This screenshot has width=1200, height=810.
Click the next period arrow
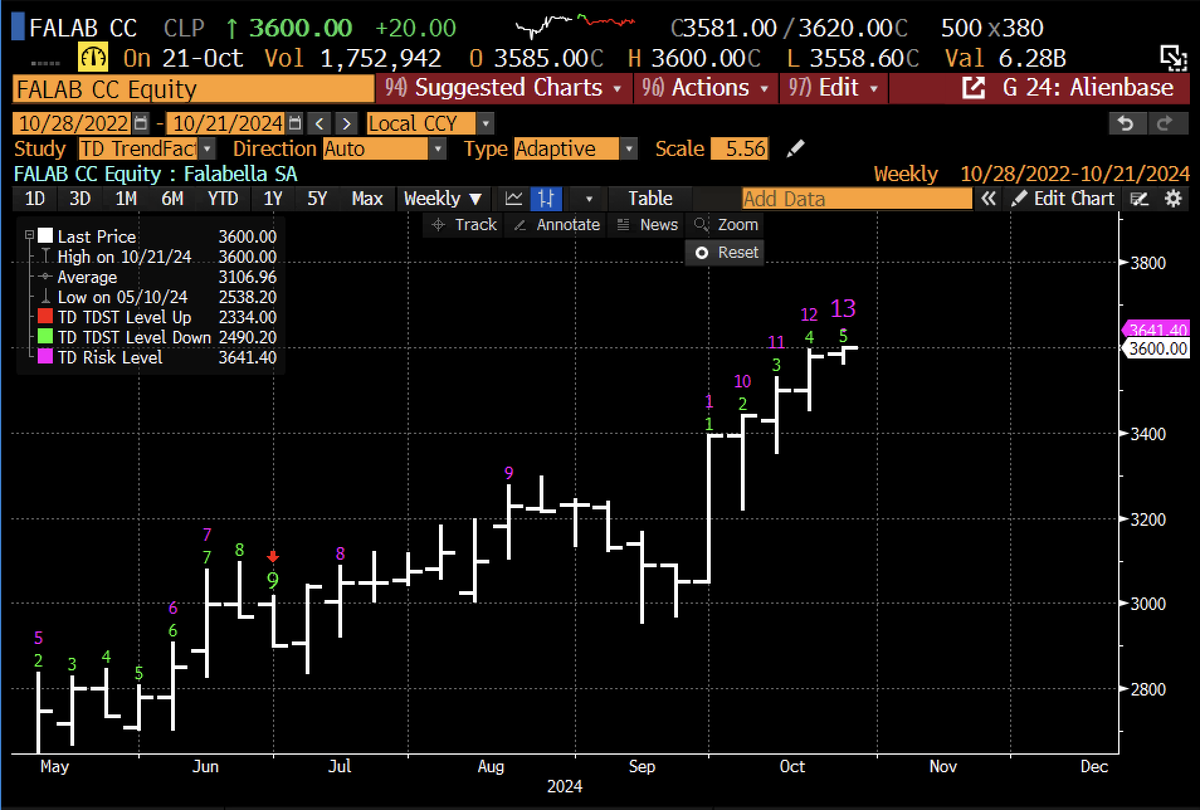pyautogui.click(x=345, y=124)
